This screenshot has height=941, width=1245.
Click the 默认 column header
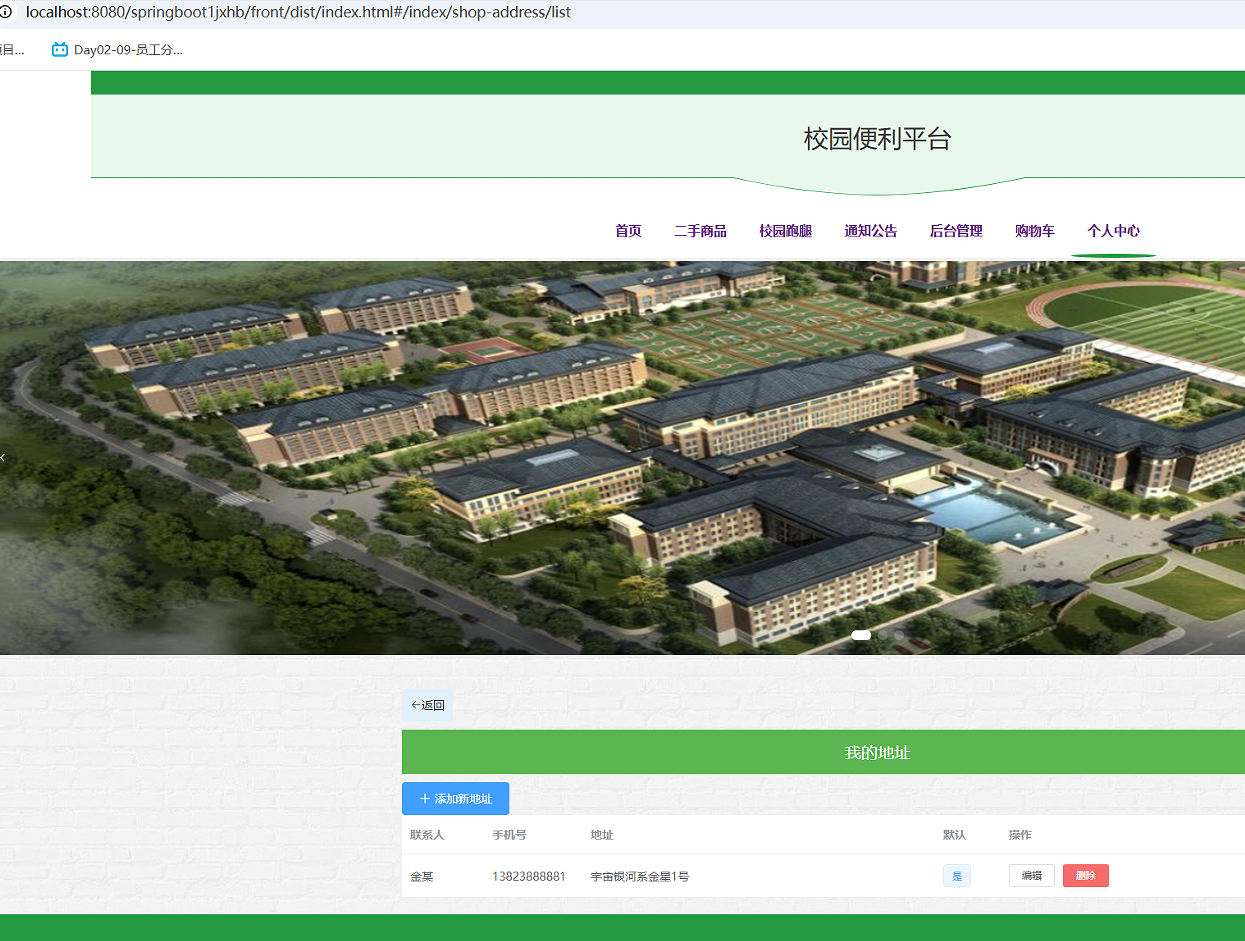tap(954, 835)
